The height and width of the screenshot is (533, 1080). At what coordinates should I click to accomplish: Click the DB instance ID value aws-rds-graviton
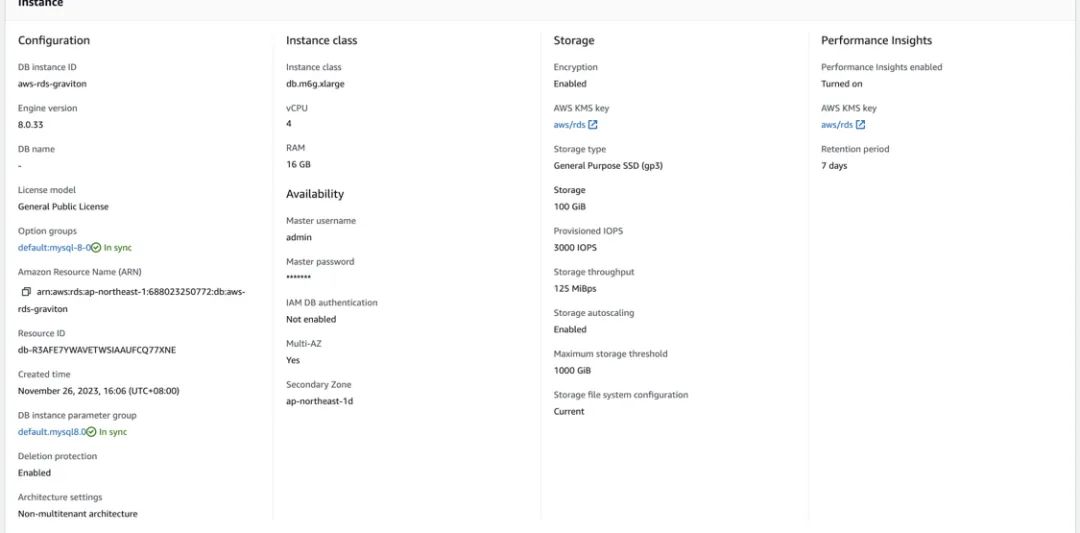point(53,84)
